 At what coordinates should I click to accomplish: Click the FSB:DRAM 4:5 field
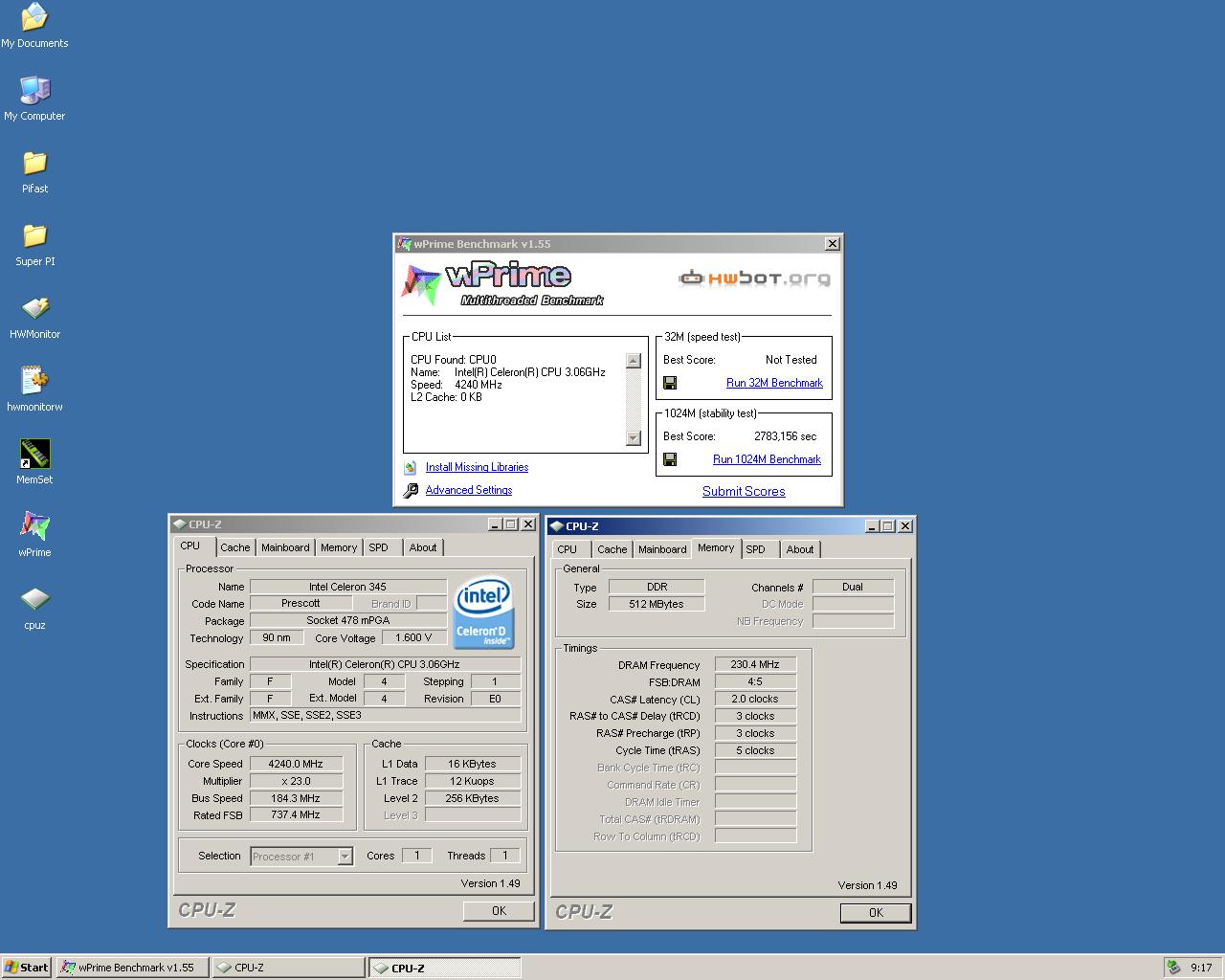[x=755, y=681]
